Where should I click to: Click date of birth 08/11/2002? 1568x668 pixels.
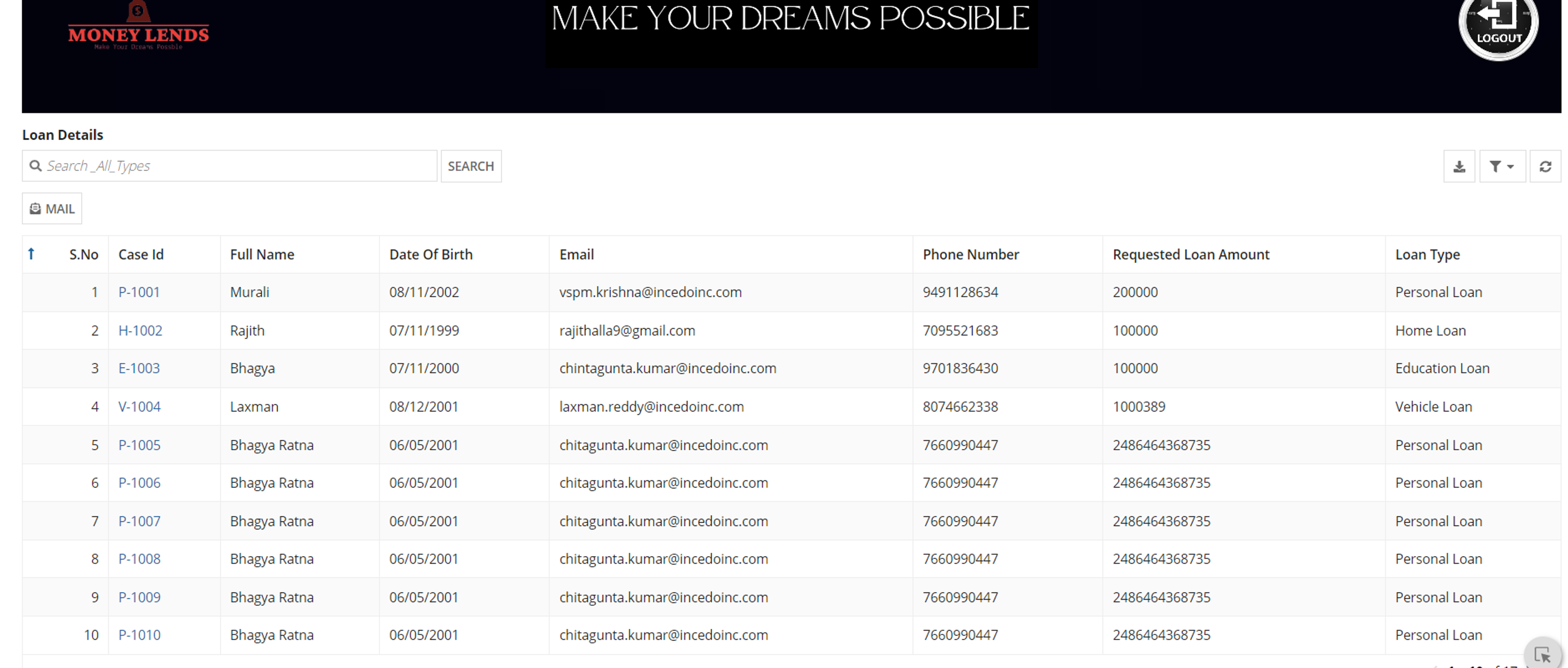pos(424,292)
